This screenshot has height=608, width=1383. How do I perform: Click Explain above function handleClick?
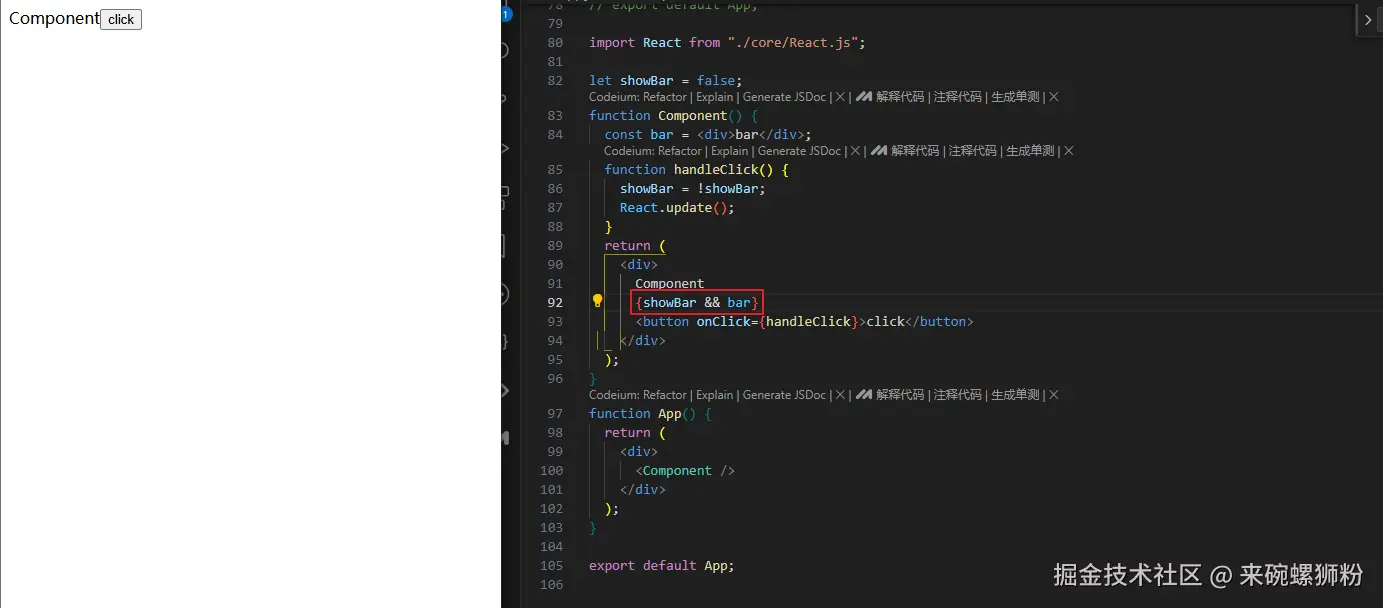pyautogui.click(x=729, y=151)
